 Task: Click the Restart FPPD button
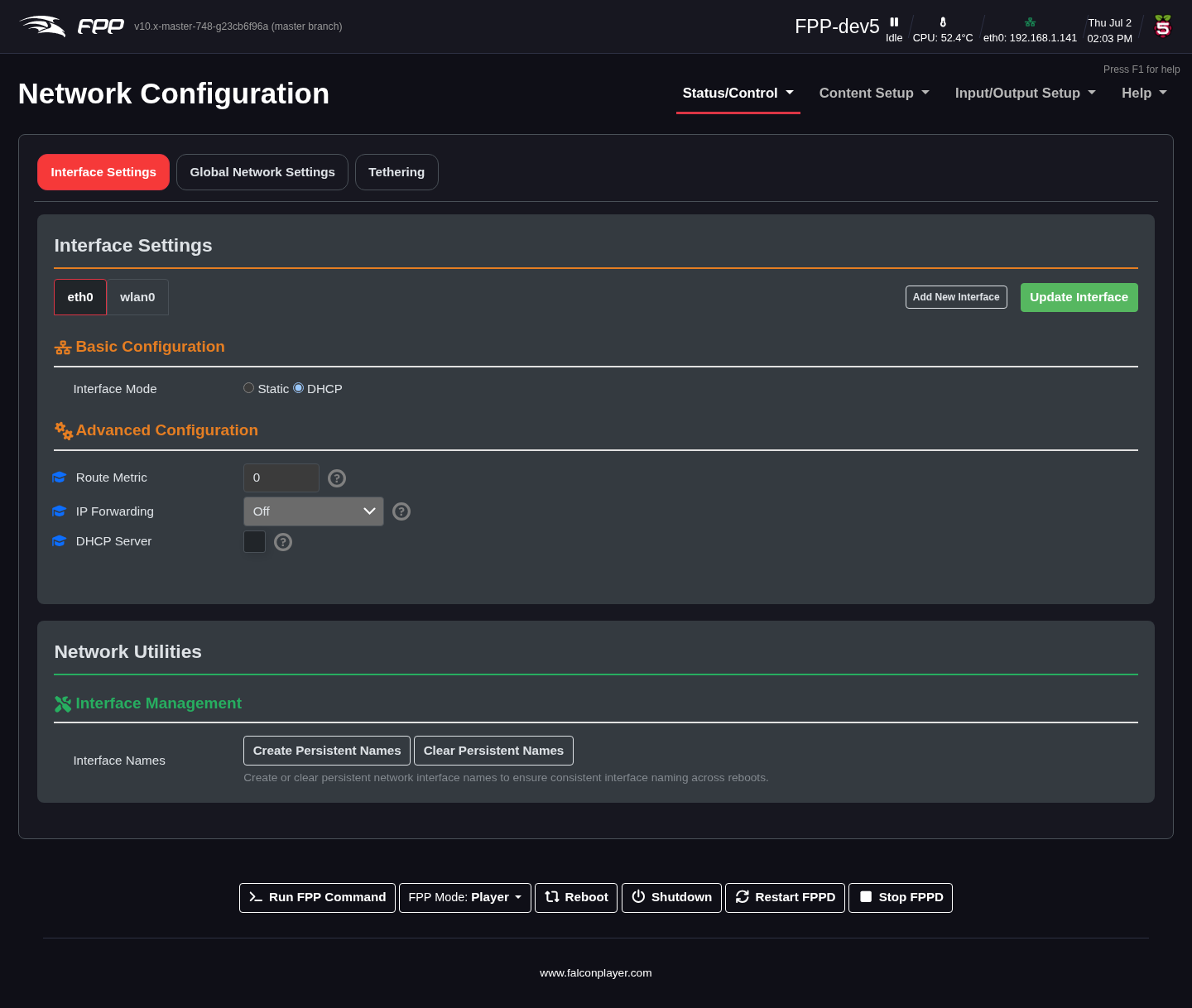(x=785, y=898)
